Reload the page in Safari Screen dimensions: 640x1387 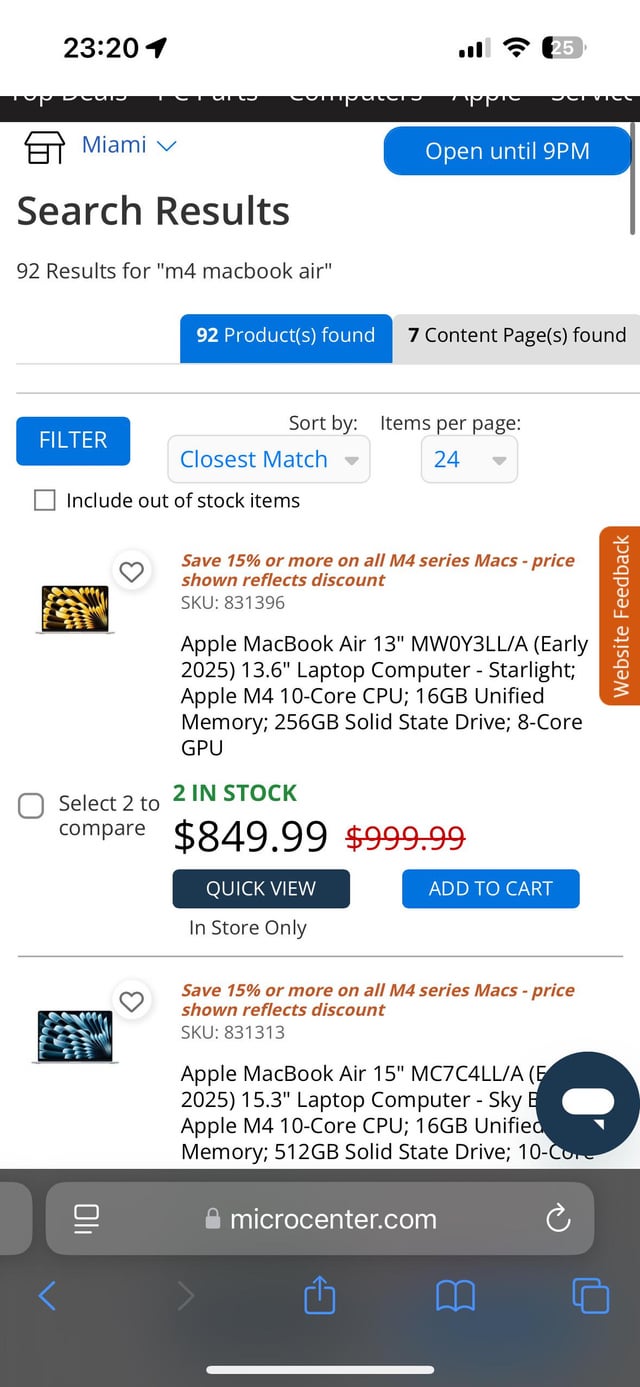point(557,1218)
